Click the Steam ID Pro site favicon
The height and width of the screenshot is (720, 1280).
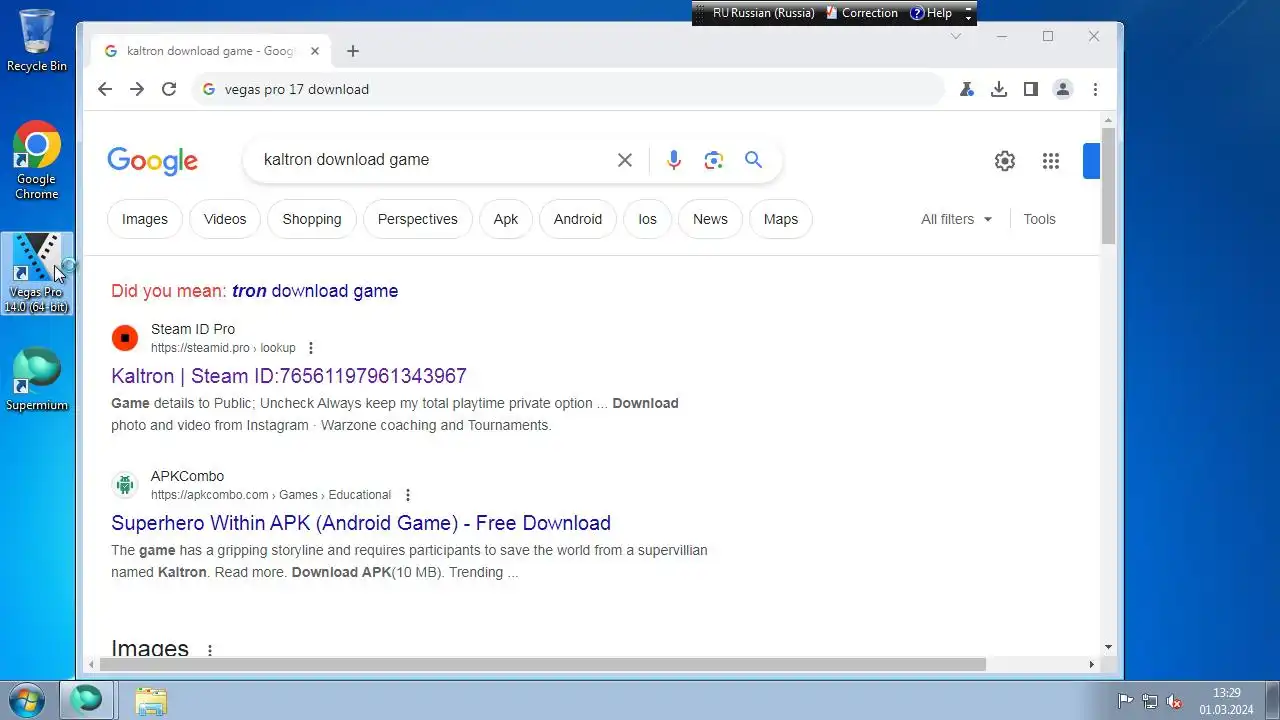125,338
